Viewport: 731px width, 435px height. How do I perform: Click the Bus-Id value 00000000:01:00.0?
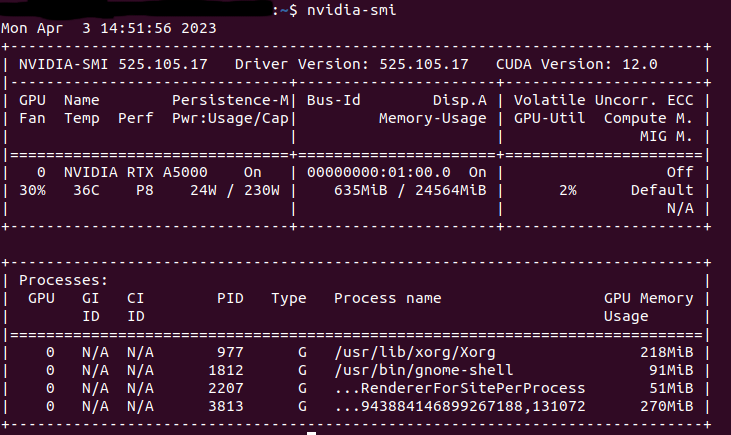pos(378,172)
